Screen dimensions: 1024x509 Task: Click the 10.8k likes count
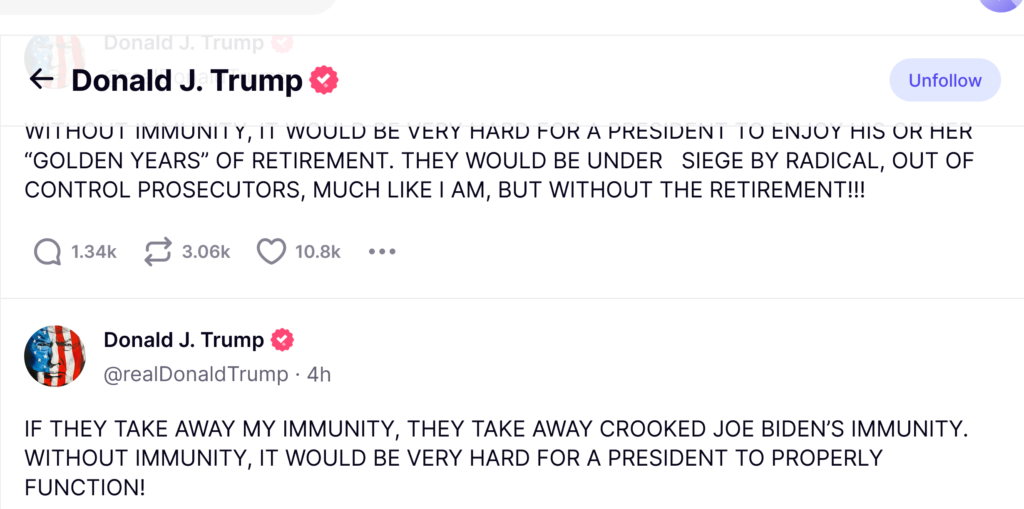(318, 252)
